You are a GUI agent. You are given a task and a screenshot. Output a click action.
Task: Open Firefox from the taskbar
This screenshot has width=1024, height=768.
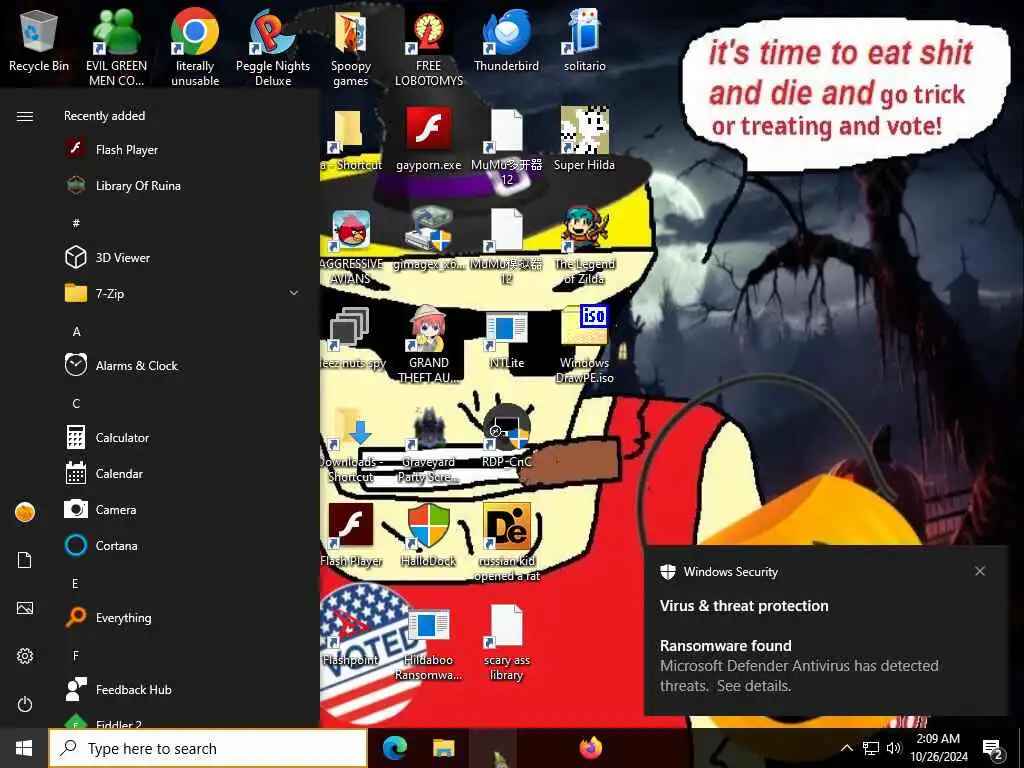tap(590, 748)
